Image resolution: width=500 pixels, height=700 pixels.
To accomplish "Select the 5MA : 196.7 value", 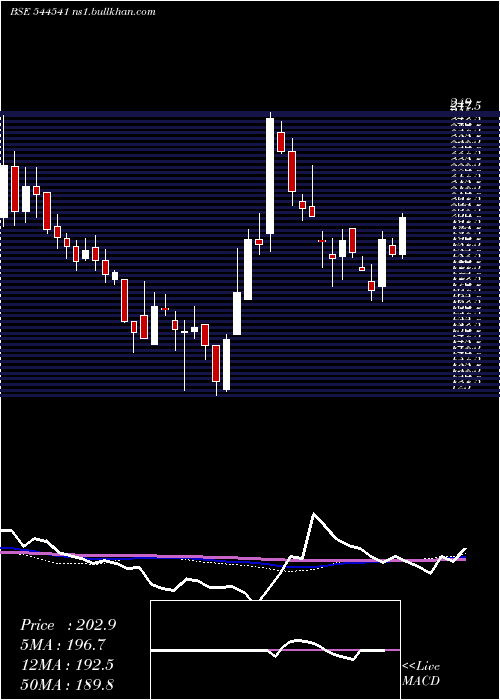I will click(x=65, y=644).
